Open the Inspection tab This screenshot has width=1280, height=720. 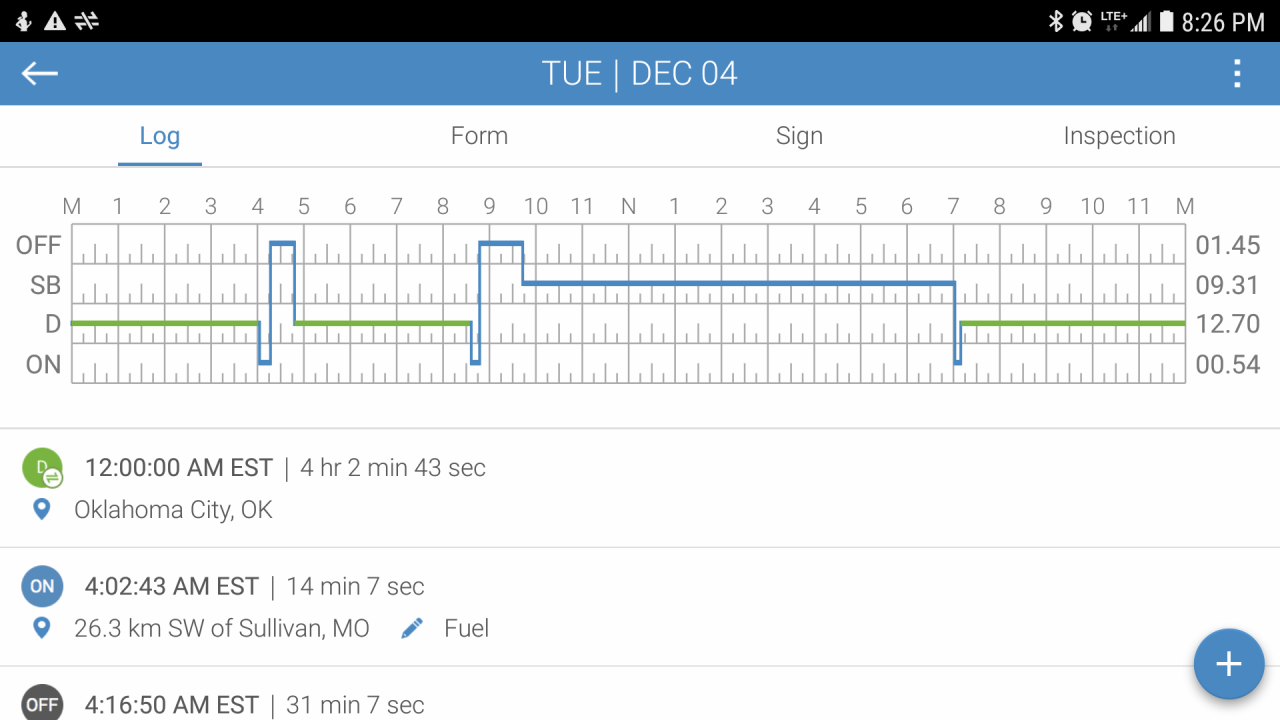tap(1119, 136)
